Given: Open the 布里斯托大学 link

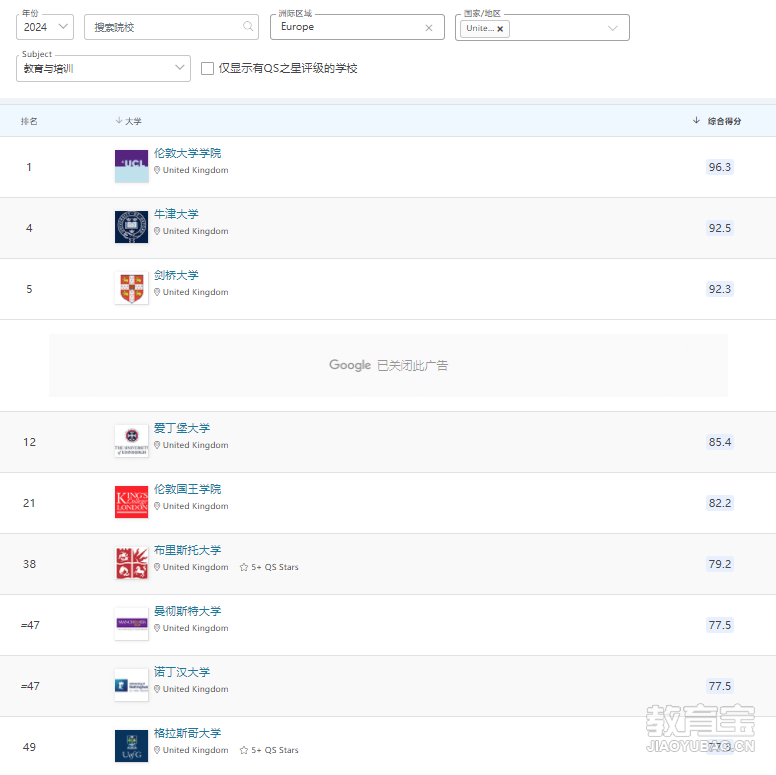Looking at the screenshot, I should (187, 549).
